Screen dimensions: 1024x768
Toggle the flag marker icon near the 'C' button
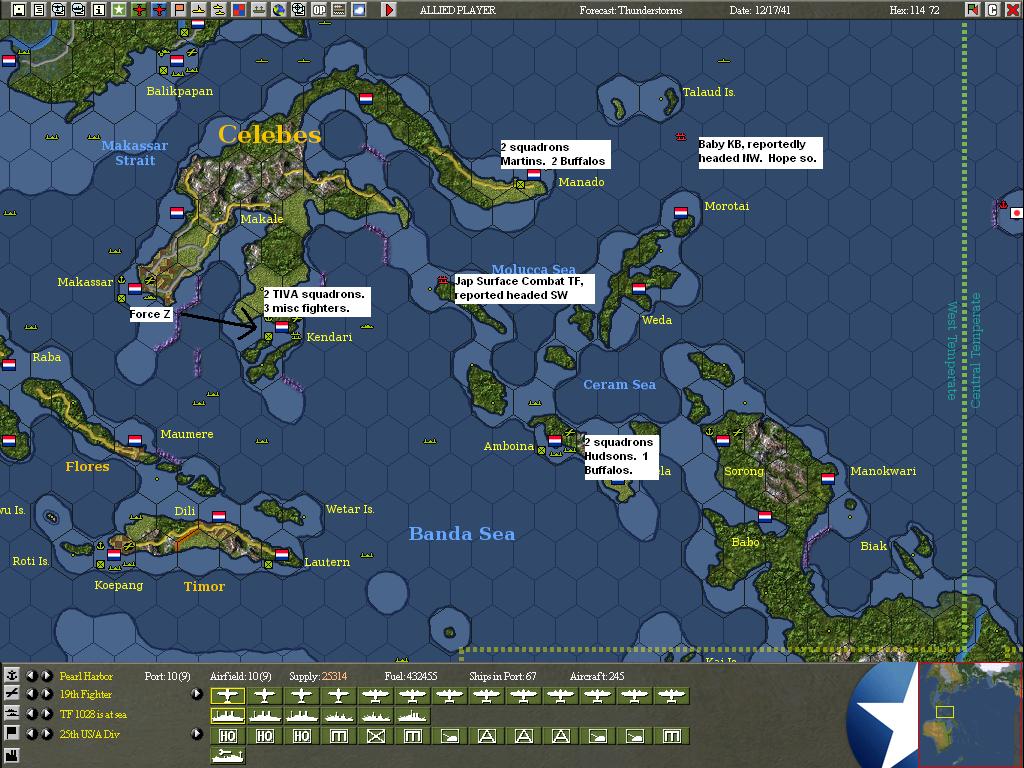(x=973, y=8)
